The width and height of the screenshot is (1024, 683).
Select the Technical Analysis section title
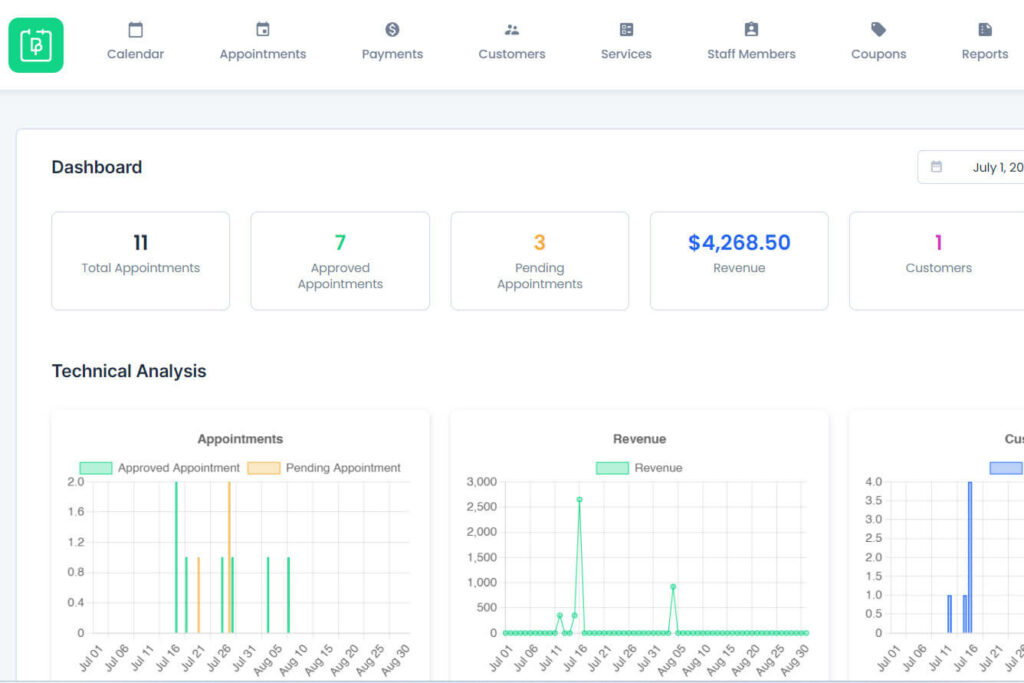pos(129,371)
